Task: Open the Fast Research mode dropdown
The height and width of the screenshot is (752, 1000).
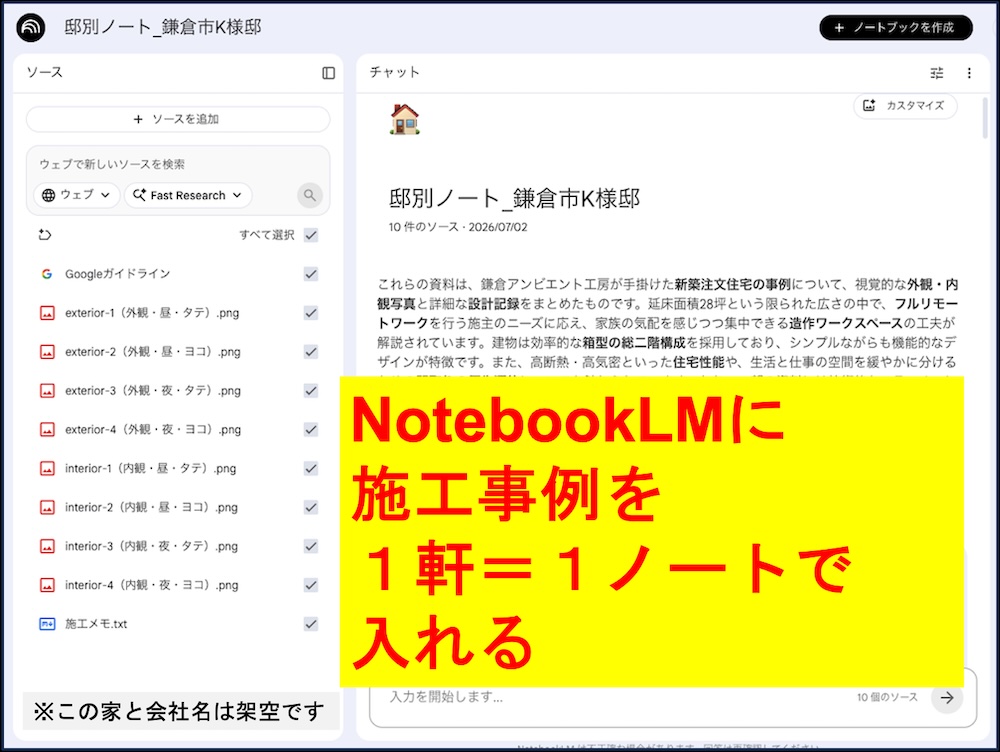Action: point(188,195)
